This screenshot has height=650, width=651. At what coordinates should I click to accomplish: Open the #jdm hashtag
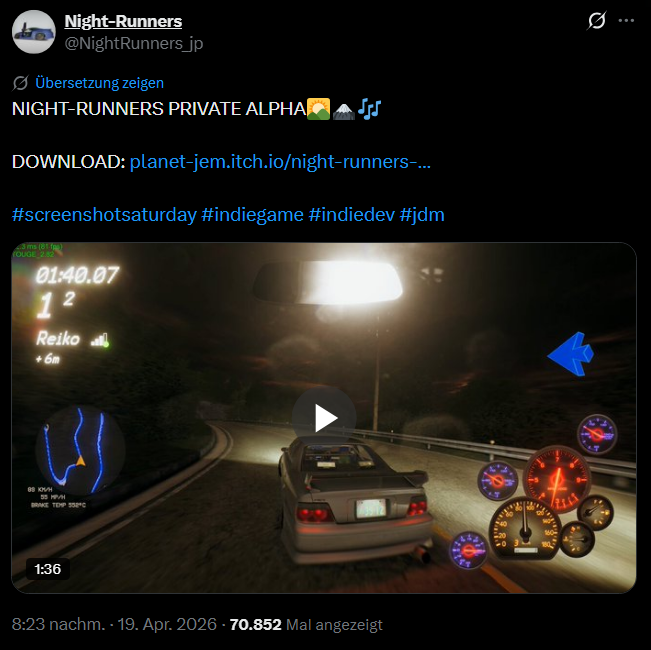(x=422, y=215)
